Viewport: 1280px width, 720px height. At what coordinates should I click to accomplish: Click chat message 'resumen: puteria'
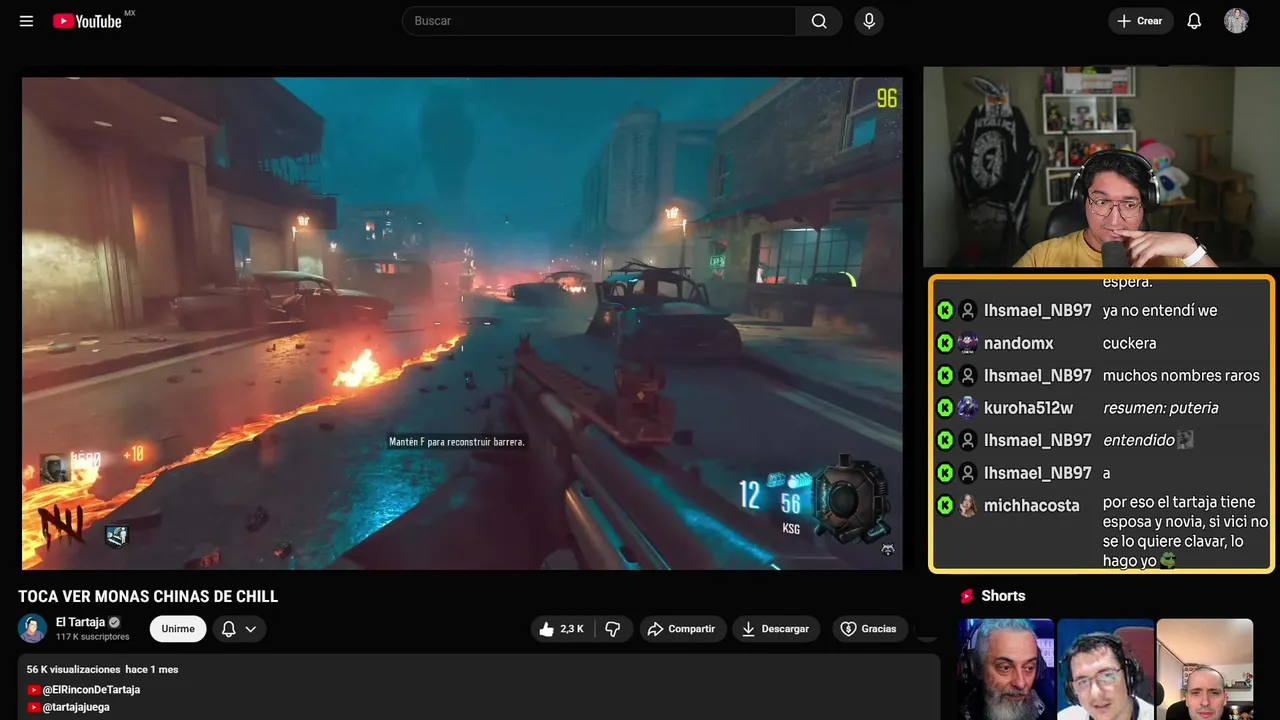(1160, 408)
